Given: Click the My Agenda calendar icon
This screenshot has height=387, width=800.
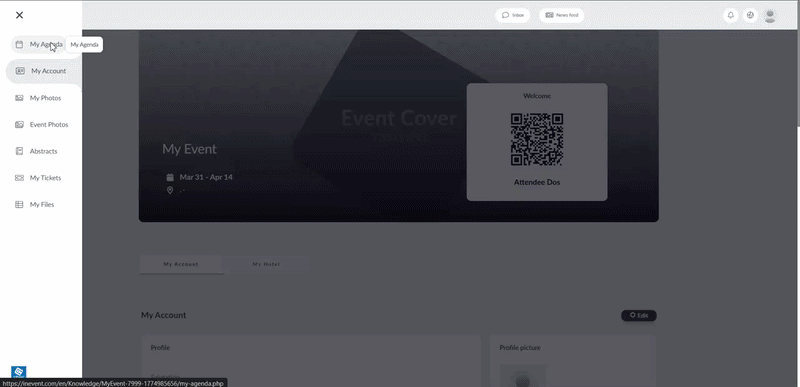Looking at the screenshot, I should tap(19, 44).
